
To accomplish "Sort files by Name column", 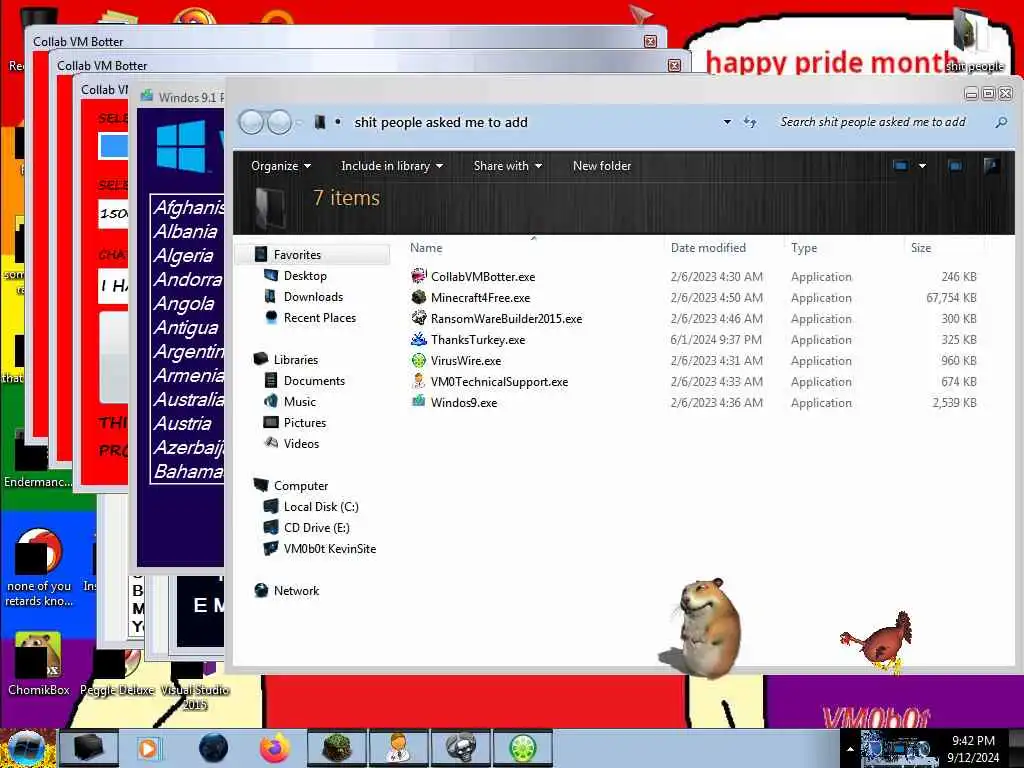I will coord(426,248).
